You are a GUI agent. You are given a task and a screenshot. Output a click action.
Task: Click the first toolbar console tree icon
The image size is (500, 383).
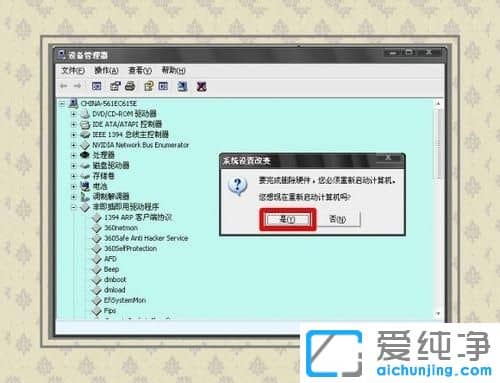pos(96,86)
